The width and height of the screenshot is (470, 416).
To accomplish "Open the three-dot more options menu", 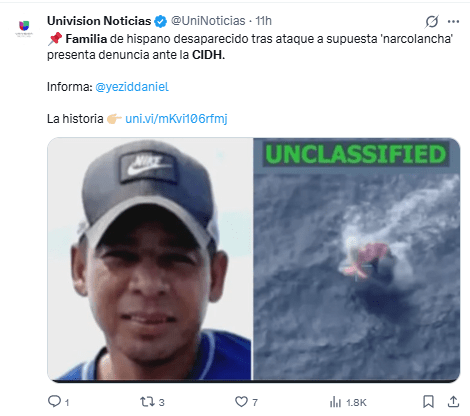I will click(x=453, y=22).
